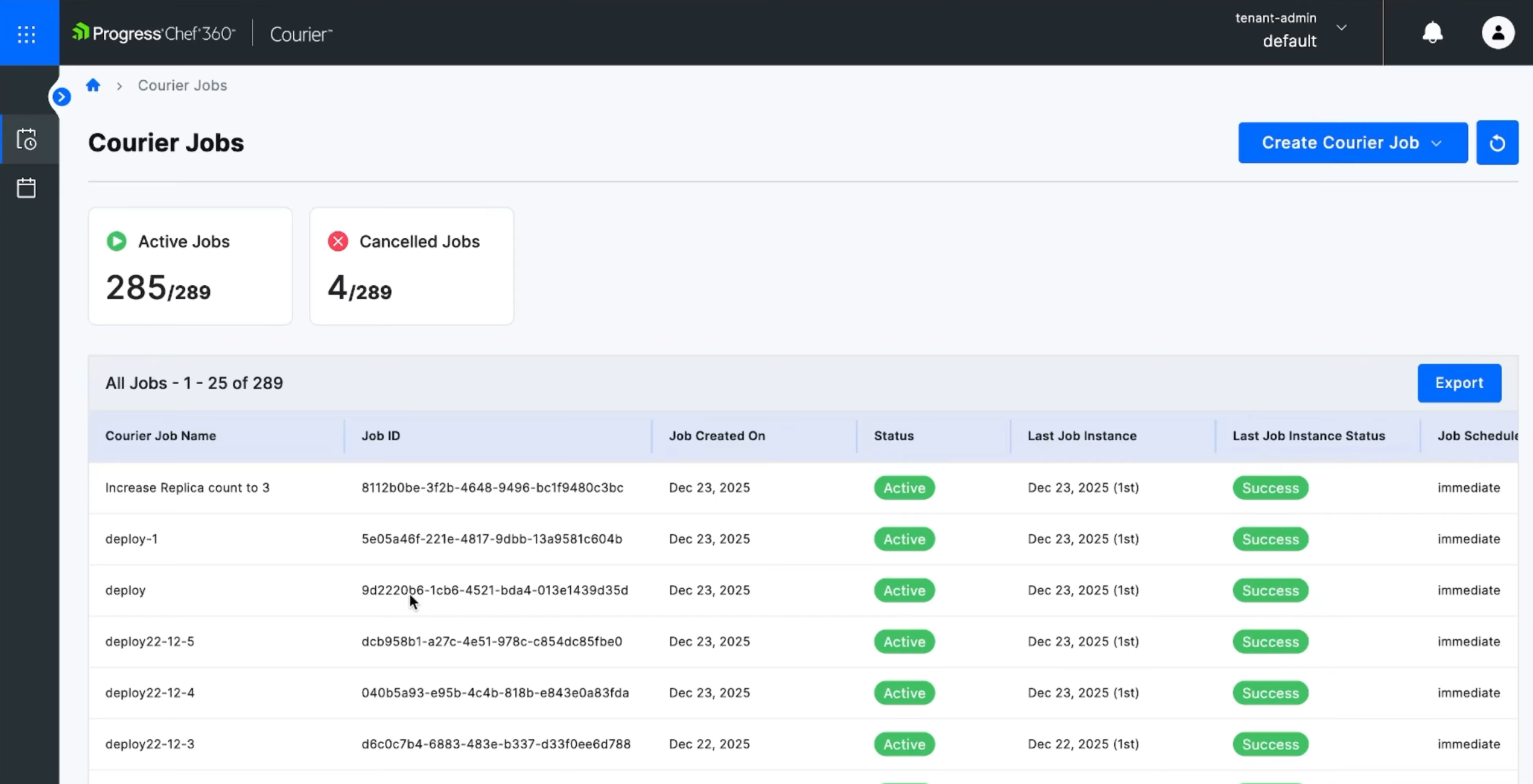Open the Create Courier Job dropdown
This screenshot has height=784, width=1533.
coord(1353,142)
